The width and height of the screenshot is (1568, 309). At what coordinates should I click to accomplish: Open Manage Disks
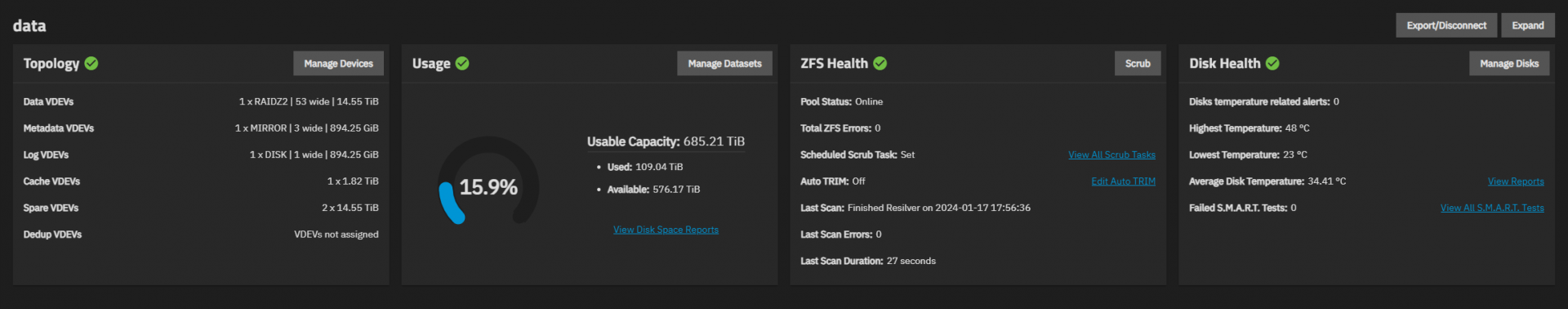(x=1509, y=63)
